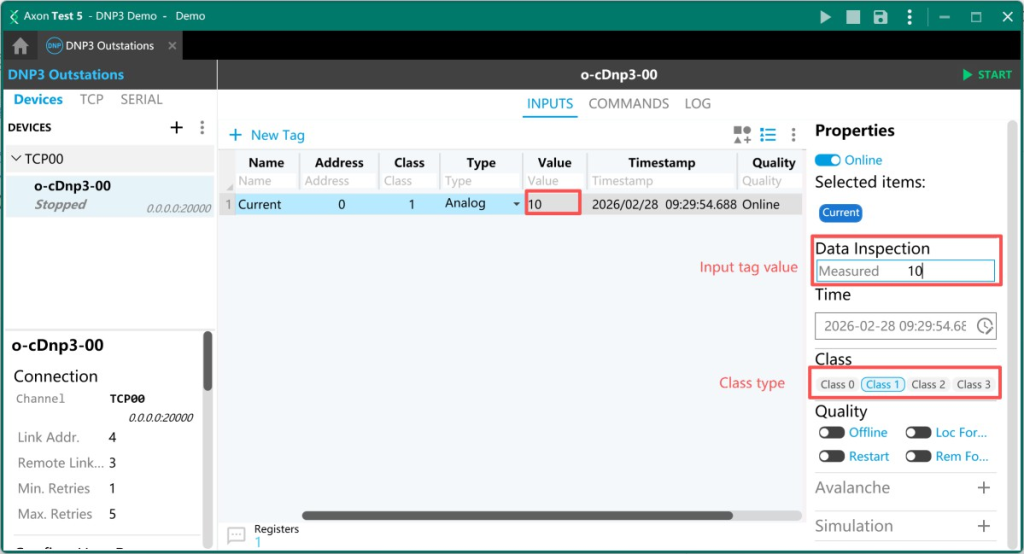The width and height of the screenshot is (1024, 554).
Task: Collapse the TCP00 tree node
Action: (x=16, y=159)
